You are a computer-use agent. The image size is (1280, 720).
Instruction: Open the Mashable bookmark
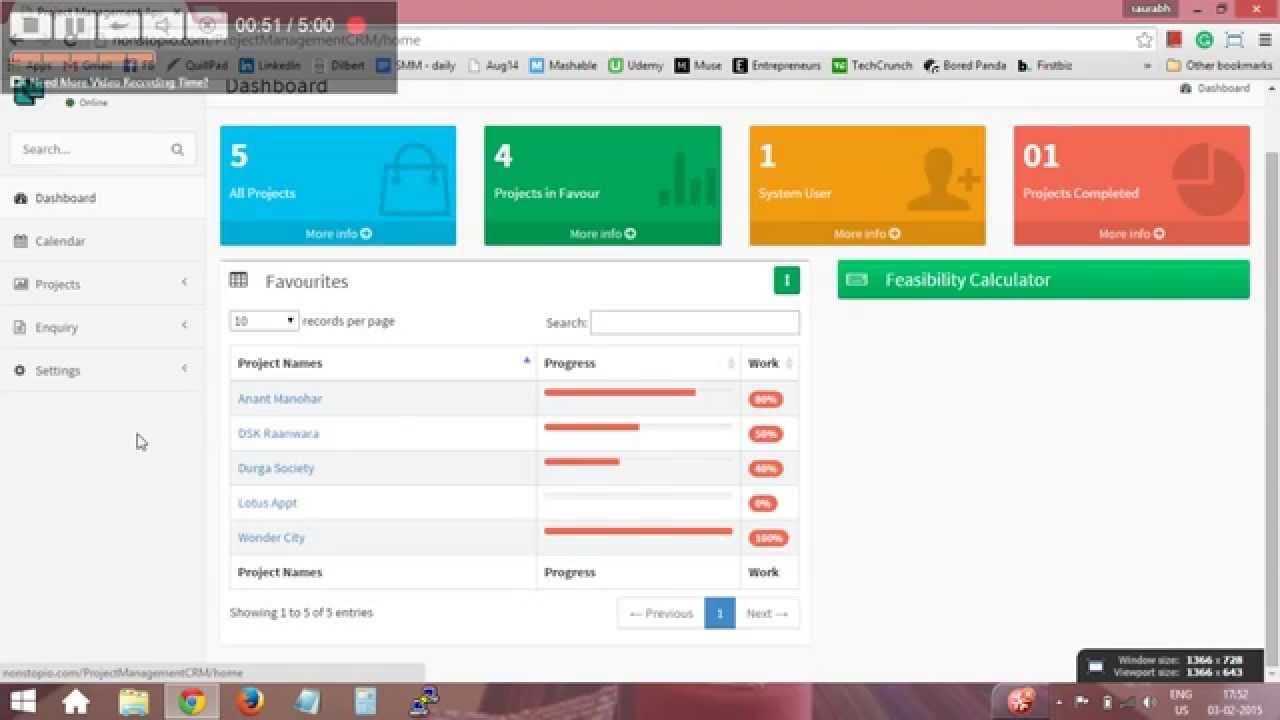(x=563, y=66)
